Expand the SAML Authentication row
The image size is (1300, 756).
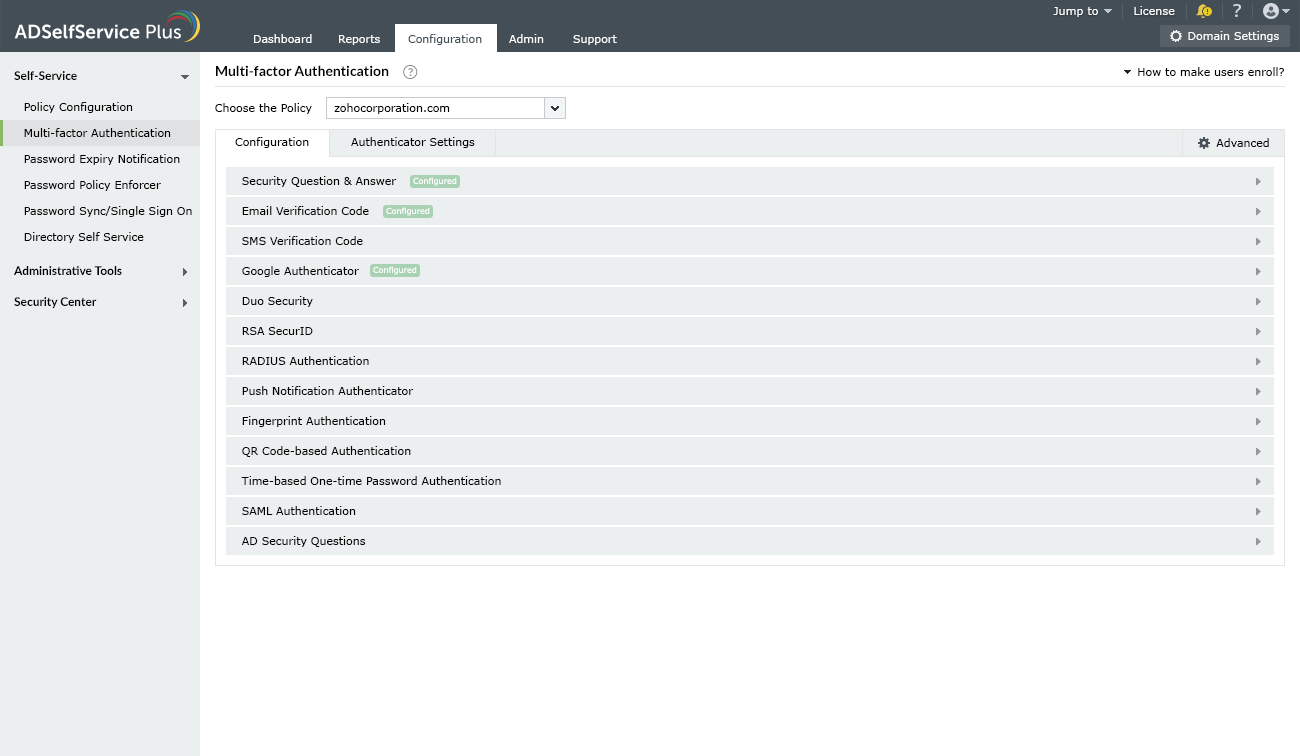point(750,511)
